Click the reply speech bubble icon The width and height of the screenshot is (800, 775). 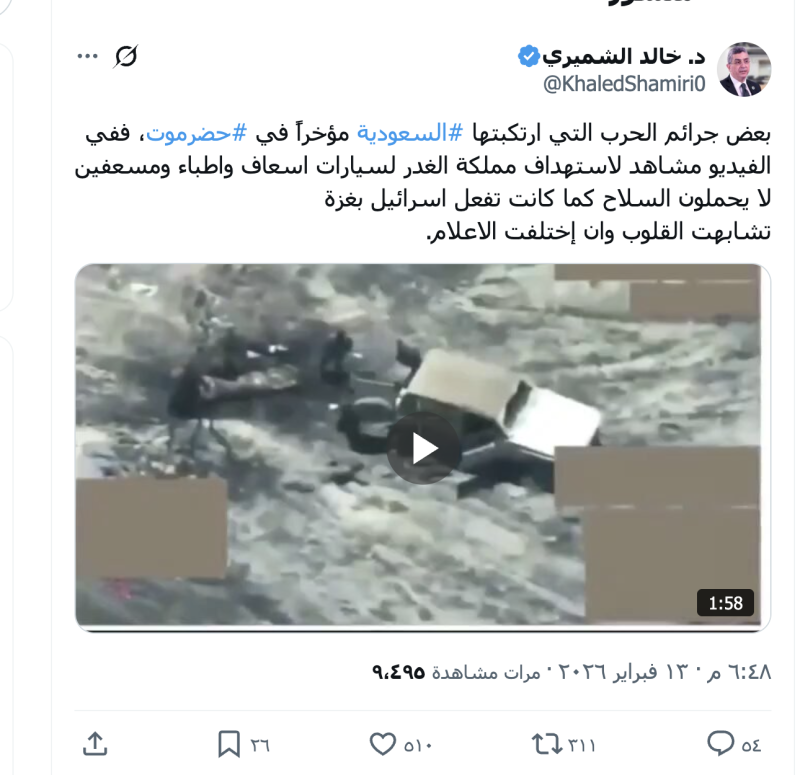tap(720, 743)
